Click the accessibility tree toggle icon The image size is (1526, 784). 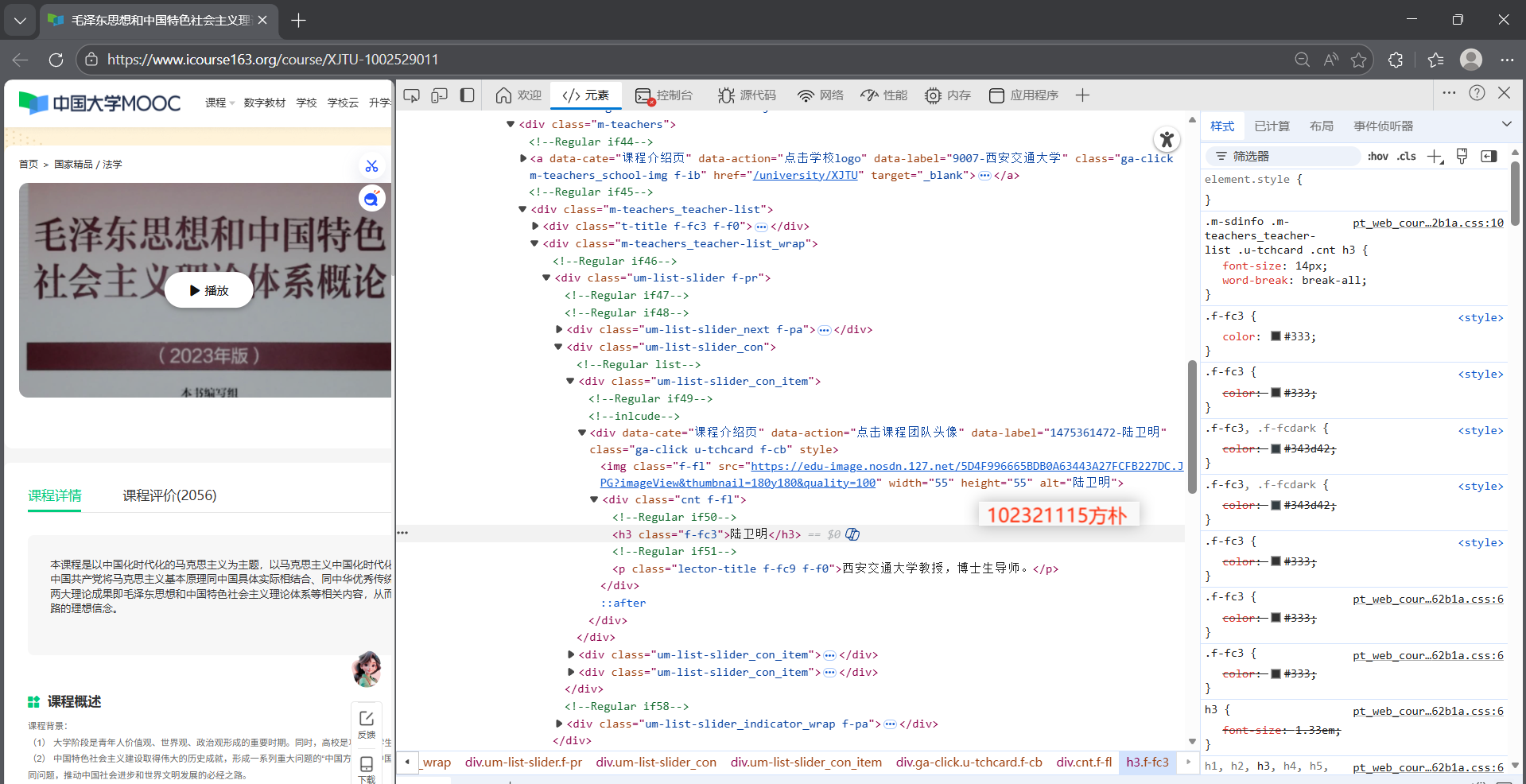pos(1167,140)
